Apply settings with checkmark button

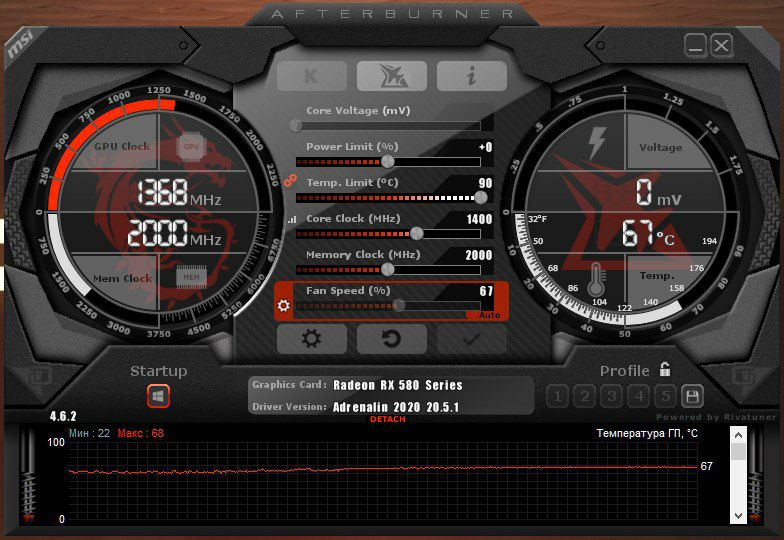pyautogui.click(x=472, y=339)
